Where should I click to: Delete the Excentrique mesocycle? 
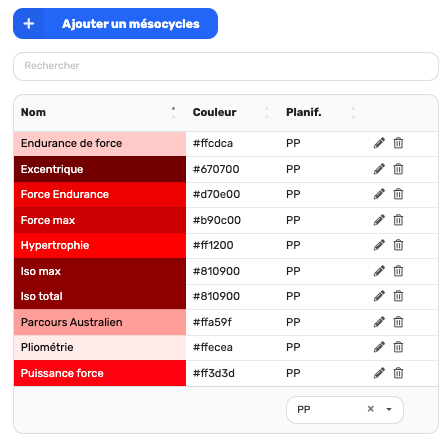(398, 169)
